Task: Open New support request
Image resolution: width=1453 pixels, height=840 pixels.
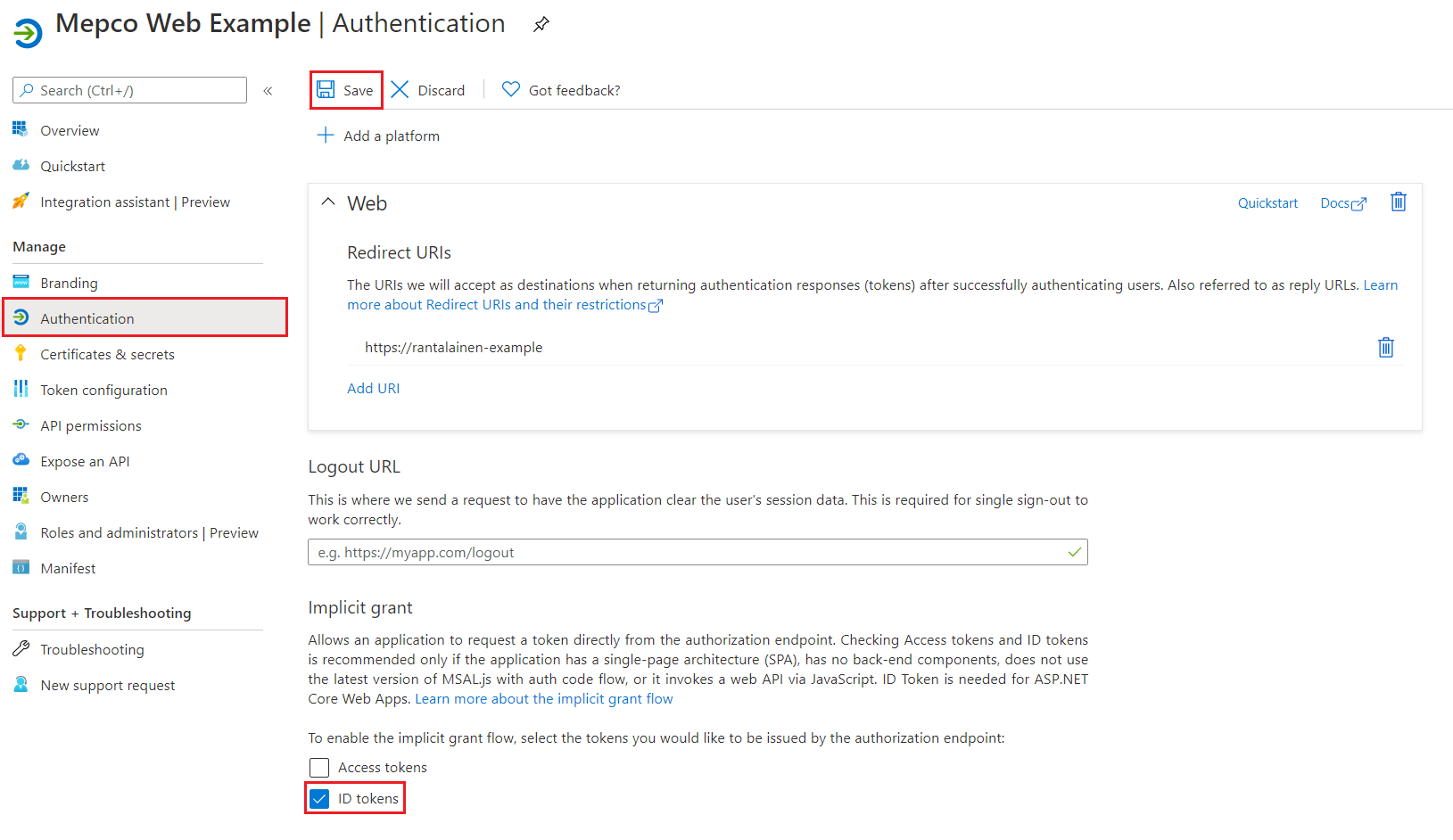Action: 108,686
